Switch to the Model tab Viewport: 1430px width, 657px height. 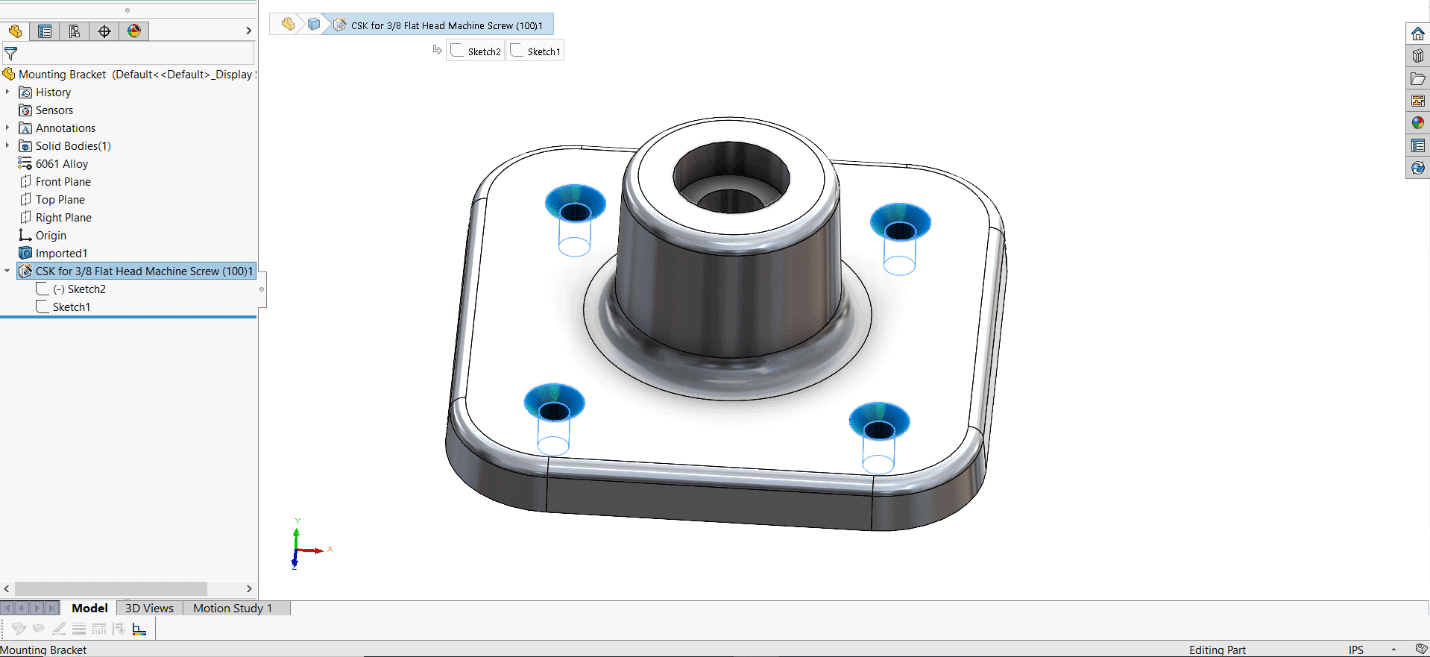click(x=89, y=608)
